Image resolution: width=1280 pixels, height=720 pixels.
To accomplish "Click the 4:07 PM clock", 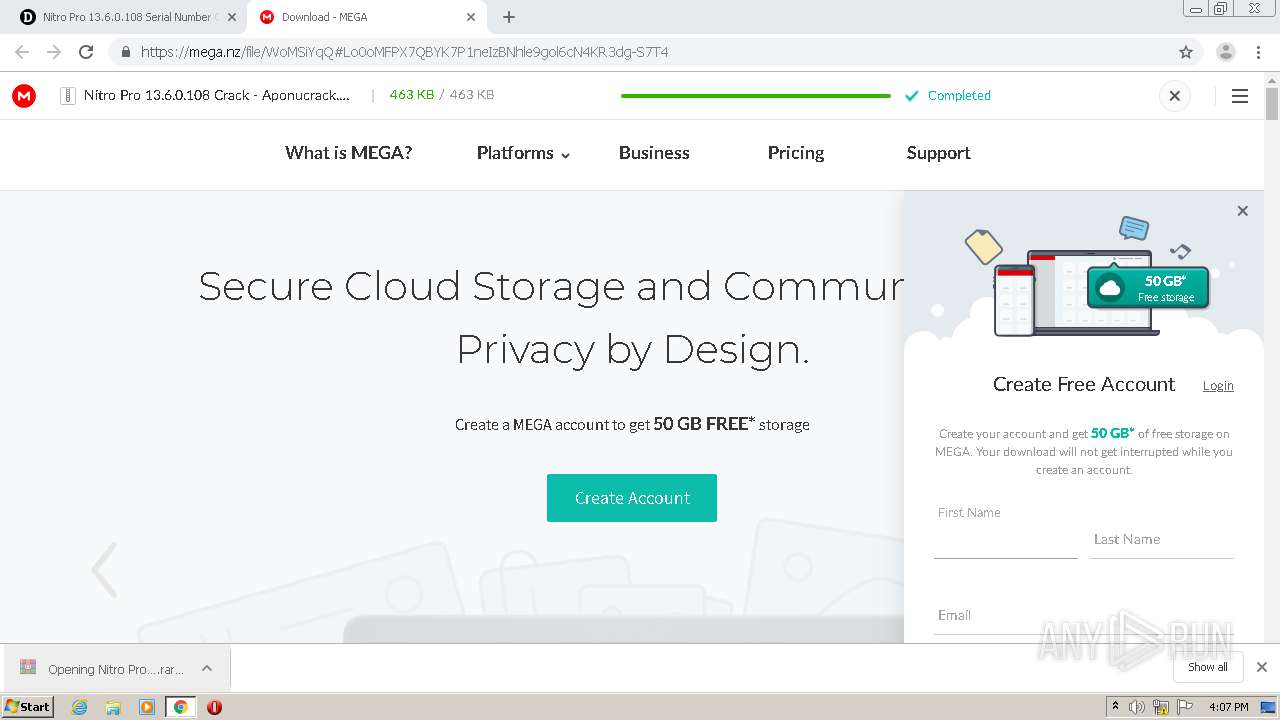I will coord(1228,707).
